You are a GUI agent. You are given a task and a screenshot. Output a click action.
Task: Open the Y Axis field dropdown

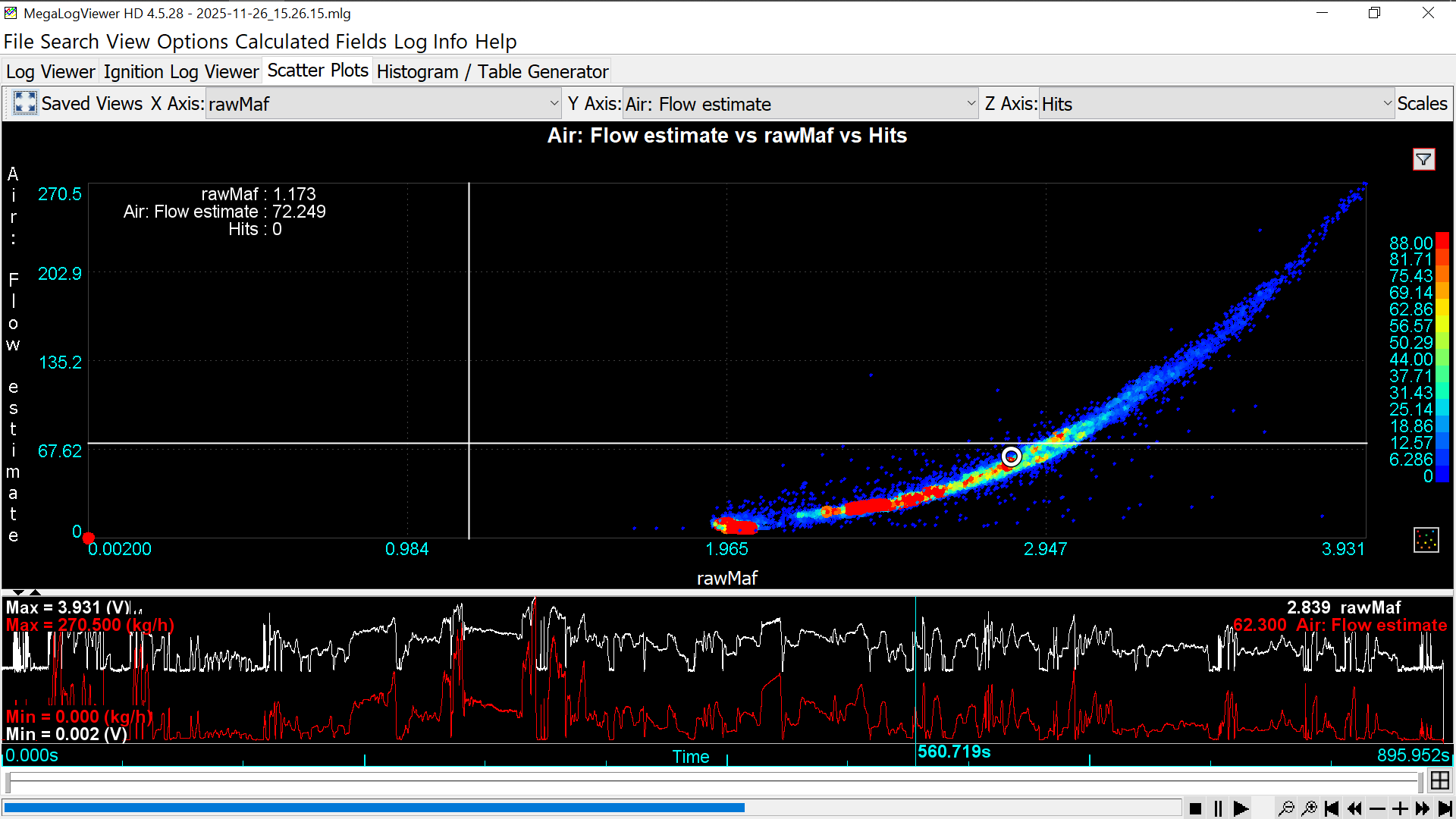pyautogui.click(x=971, y=104)
